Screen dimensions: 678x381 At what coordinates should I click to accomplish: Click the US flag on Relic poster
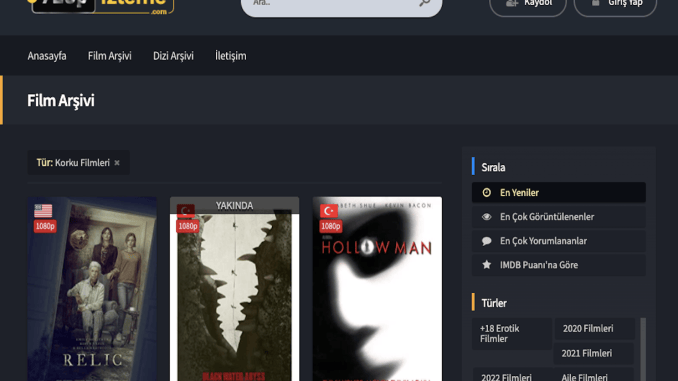click(x=43, y=211)
